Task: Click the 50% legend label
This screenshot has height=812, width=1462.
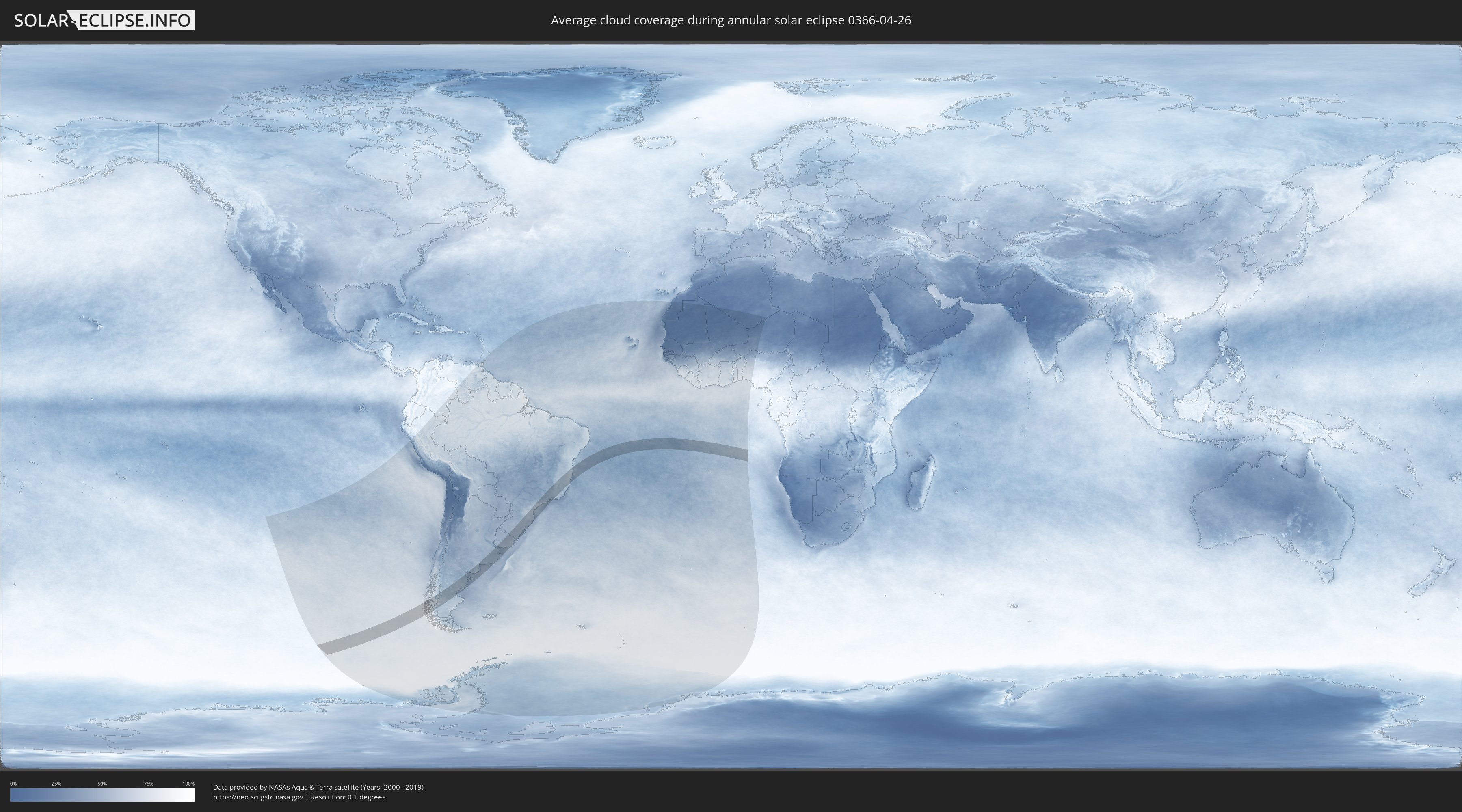Action: pyautogui.click(x=102, y=784)
